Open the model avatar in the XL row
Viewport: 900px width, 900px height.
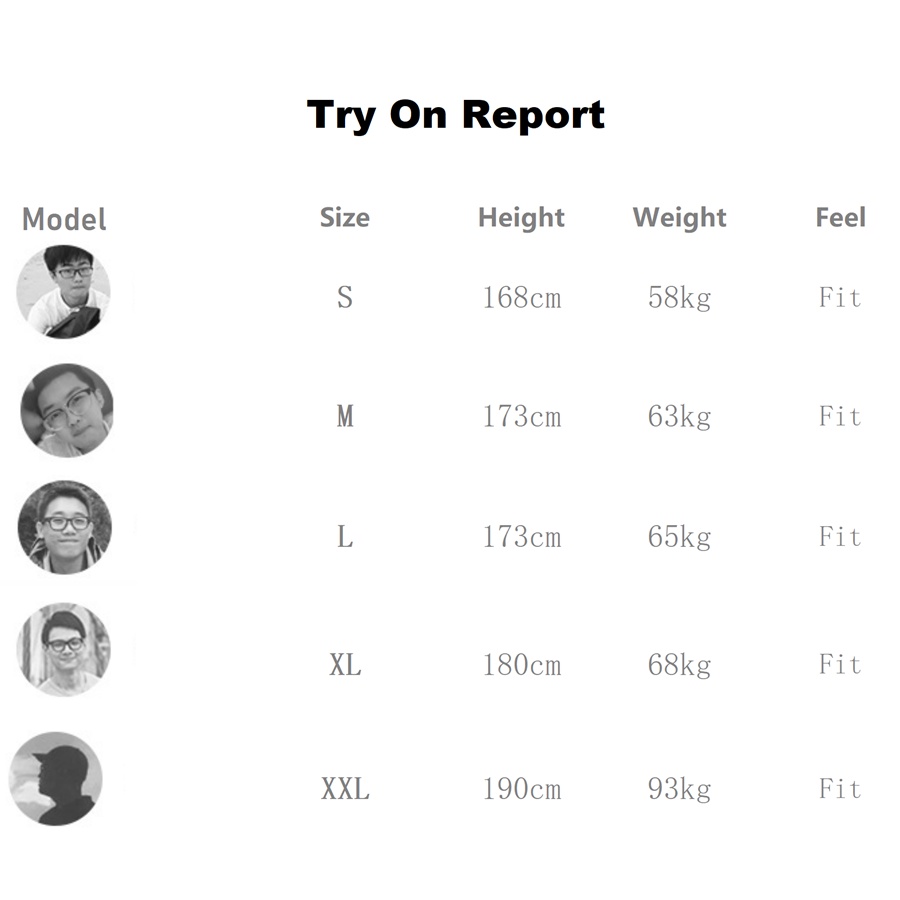pyautogui.click(x=64, y=649)
